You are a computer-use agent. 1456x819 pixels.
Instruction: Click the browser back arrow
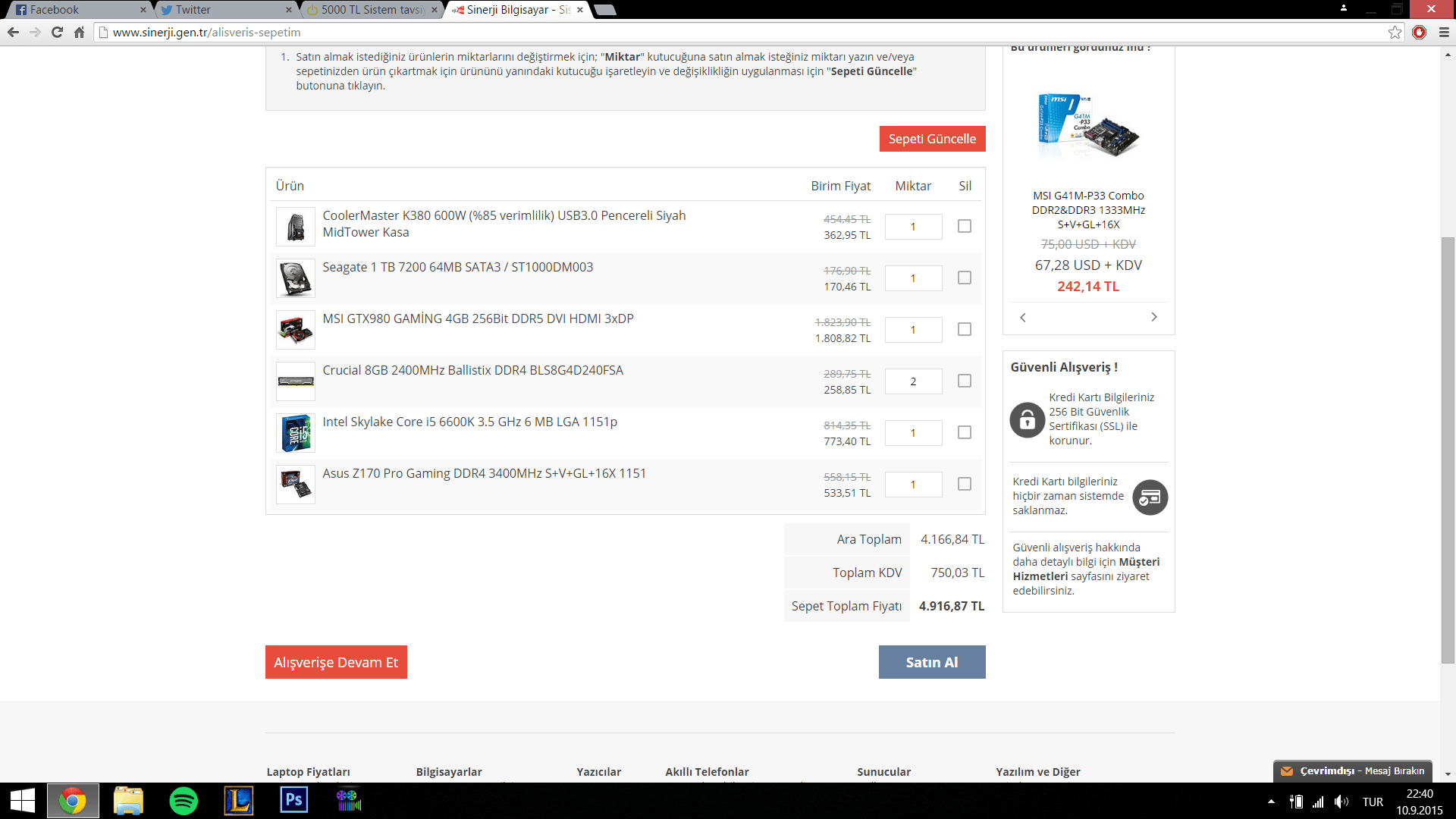(13, 32)
